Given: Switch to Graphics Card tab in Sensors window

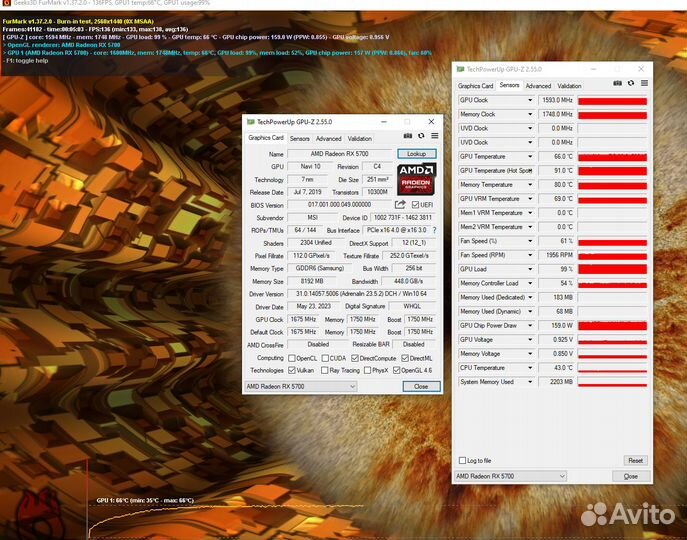Looking at the screenshot, I should 475,86.
